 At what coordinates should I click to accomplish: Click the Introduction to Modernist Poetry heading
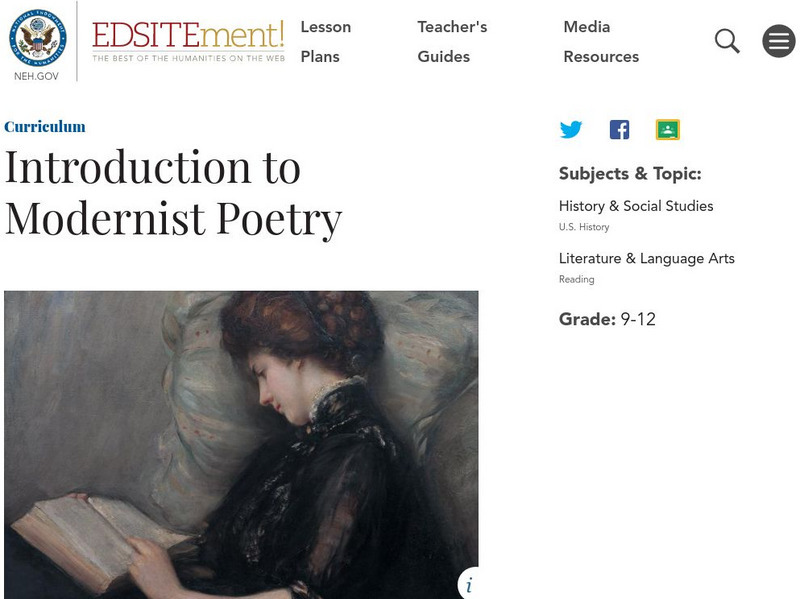[x=173, y=193]
